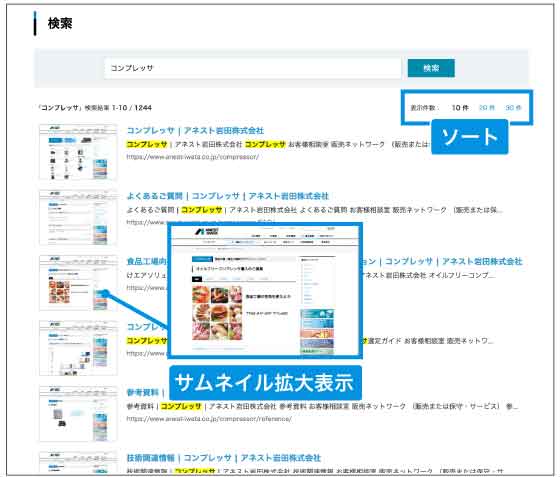Open the 参考資料 result title link
Image resolution: width=560 pixels, height=477 pixels.
pos(143,392)
